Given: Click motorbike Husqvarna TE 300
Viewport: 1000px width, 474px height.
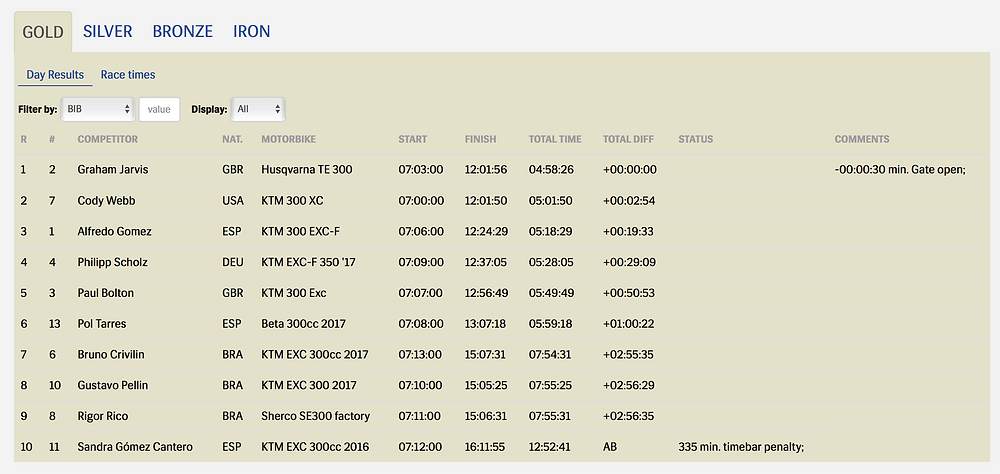Looking at the screenshot, I should (x=307, y=170).
